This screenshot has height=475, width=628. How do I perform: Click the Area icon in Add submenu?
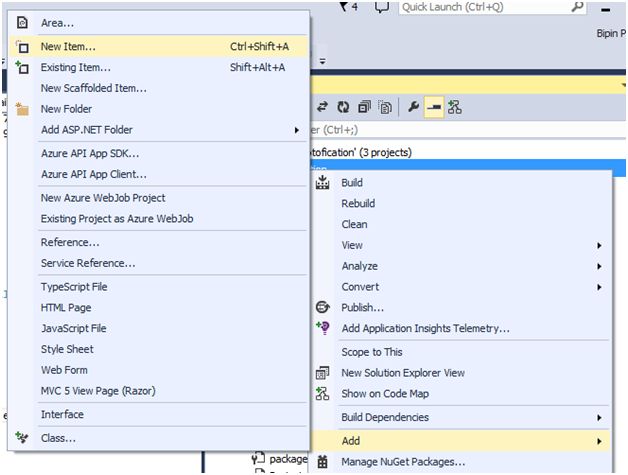pyautogui.click(x=22, y=23)
